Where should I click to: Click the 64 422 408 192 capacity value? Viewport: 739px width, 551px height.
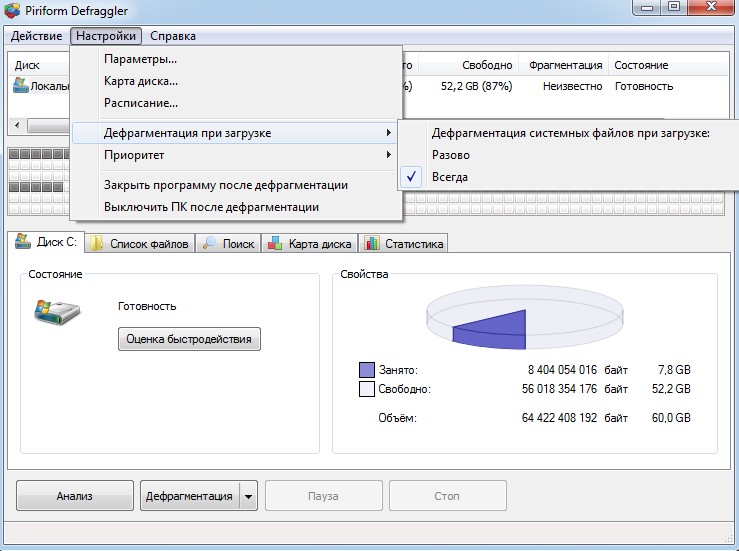[559, 418]
